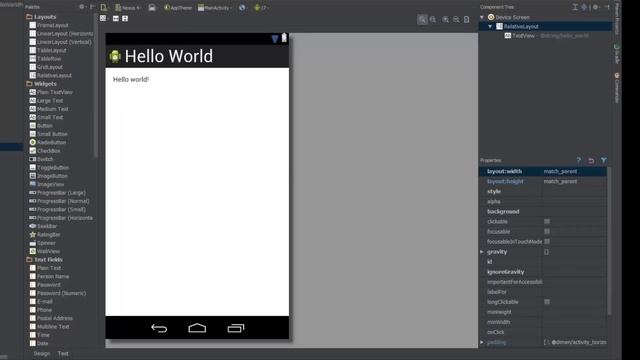Image resolution: width=640 pixels, height=360 pixels.
Task: Toggle the focusable property checkbox
Action: click(x=547, y=231)
